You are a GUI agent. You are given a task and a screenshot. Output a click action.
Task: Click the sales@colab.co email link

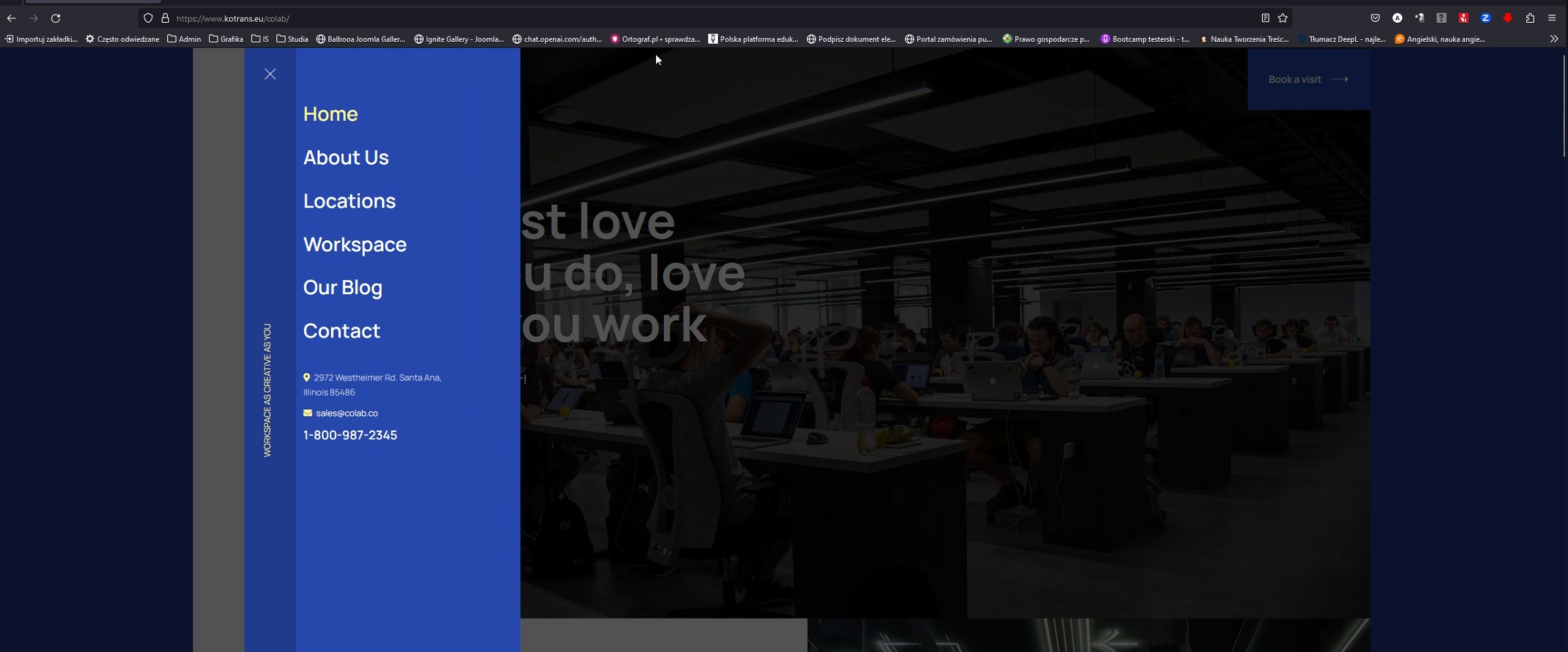tap(346, 413)
